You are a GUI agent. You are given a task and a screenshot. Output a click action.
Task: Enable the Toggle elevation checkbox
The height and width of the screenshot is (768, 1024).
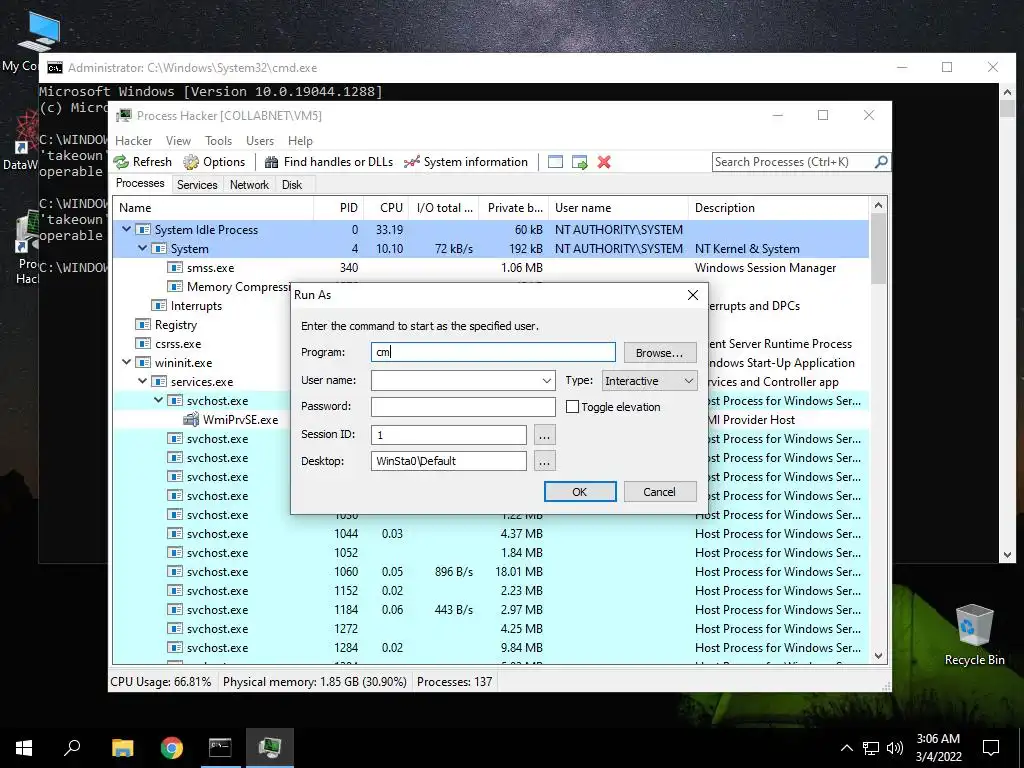572,407
